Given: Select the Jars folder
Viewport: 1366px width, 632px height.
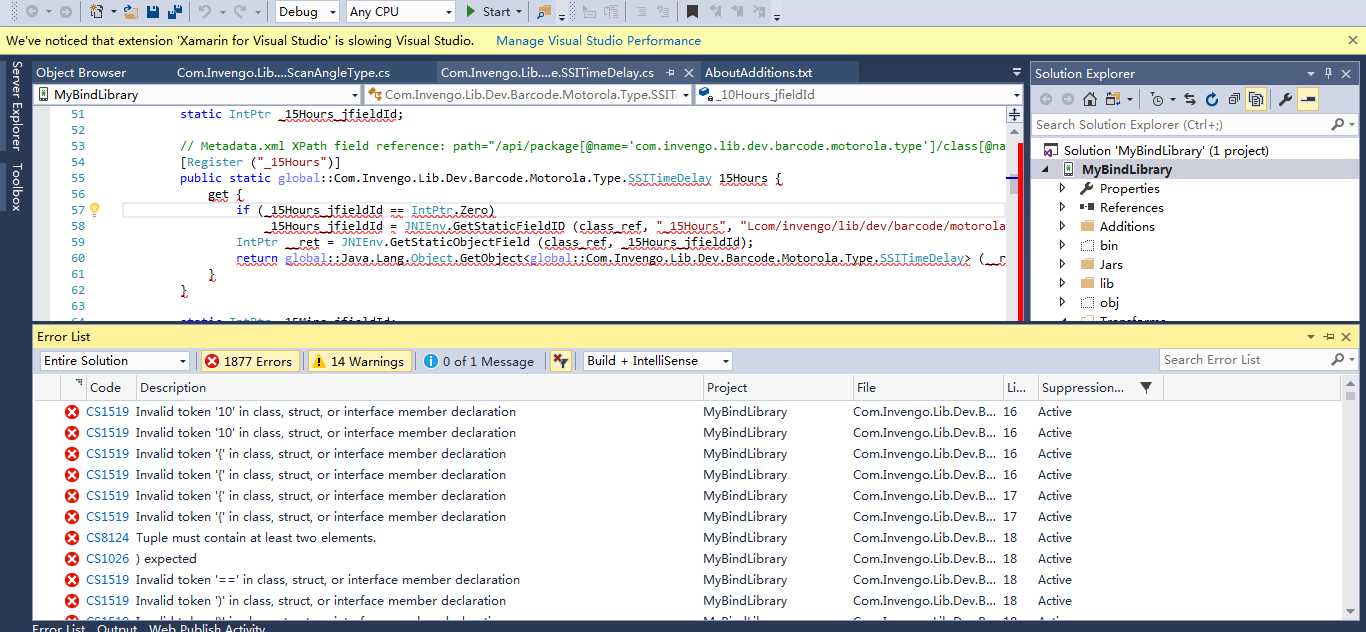Looking at the screenshot, I should 1111,264.
